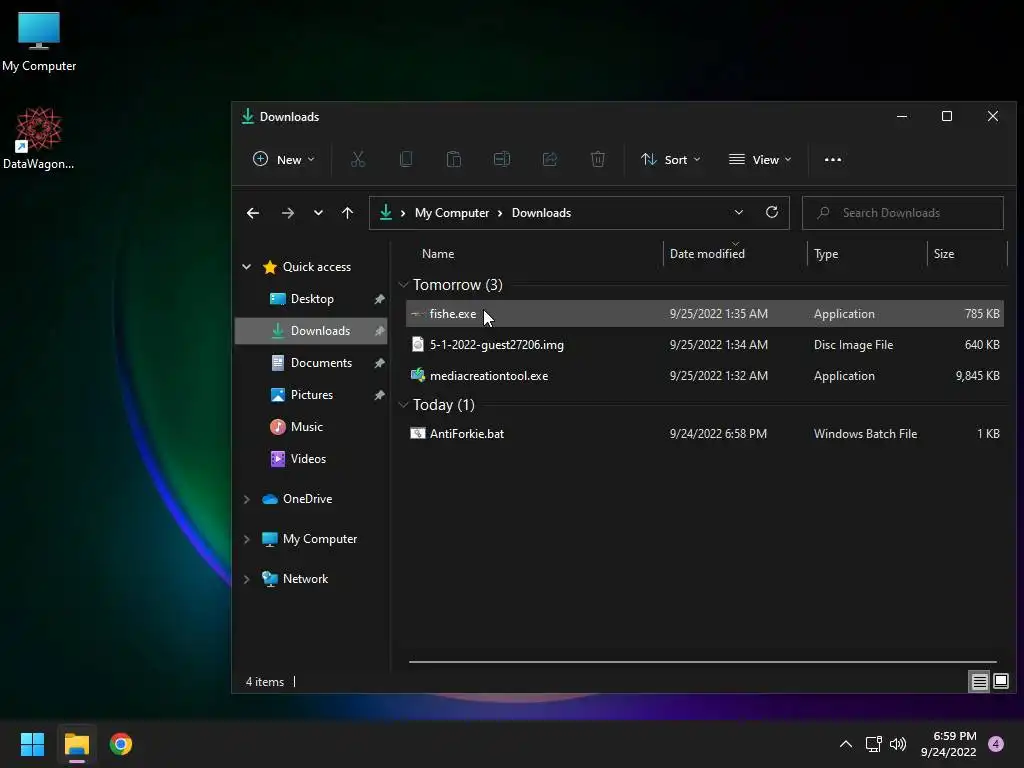This screenshot has height=768, width=1024.
Task: Click the pin icon beside Documents
Action: coord(379,363)
